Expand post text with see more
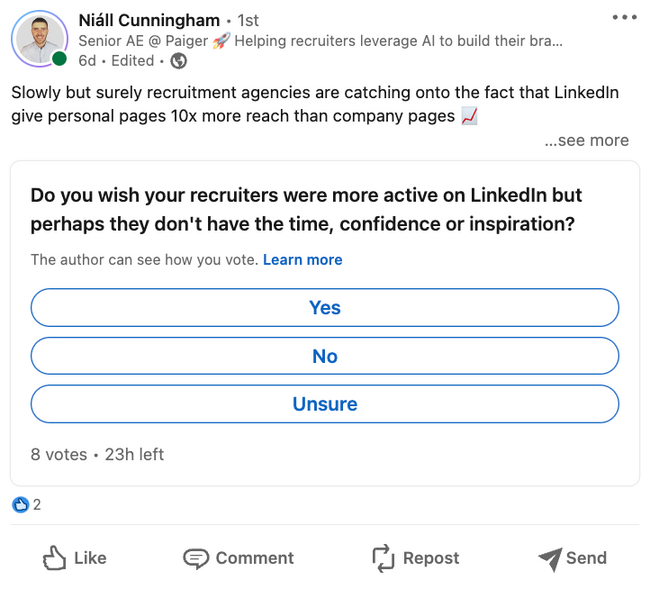Image resolution: width=650 pixels, height=589 pixels. click(587, 140)
